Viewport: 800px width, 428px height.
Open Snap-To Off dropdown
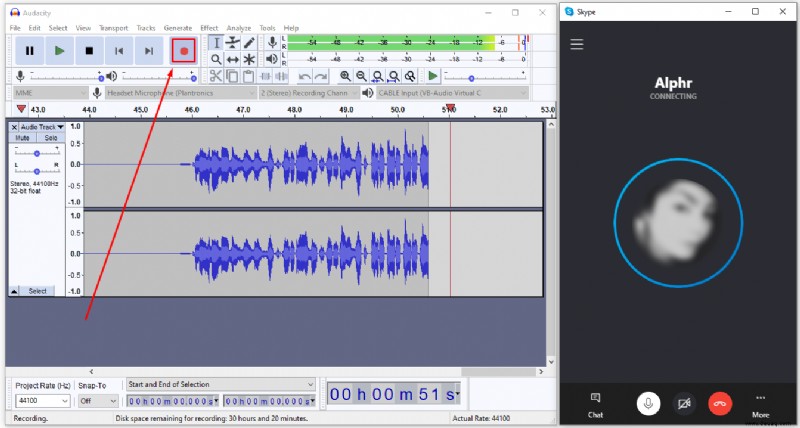(98, 401)
